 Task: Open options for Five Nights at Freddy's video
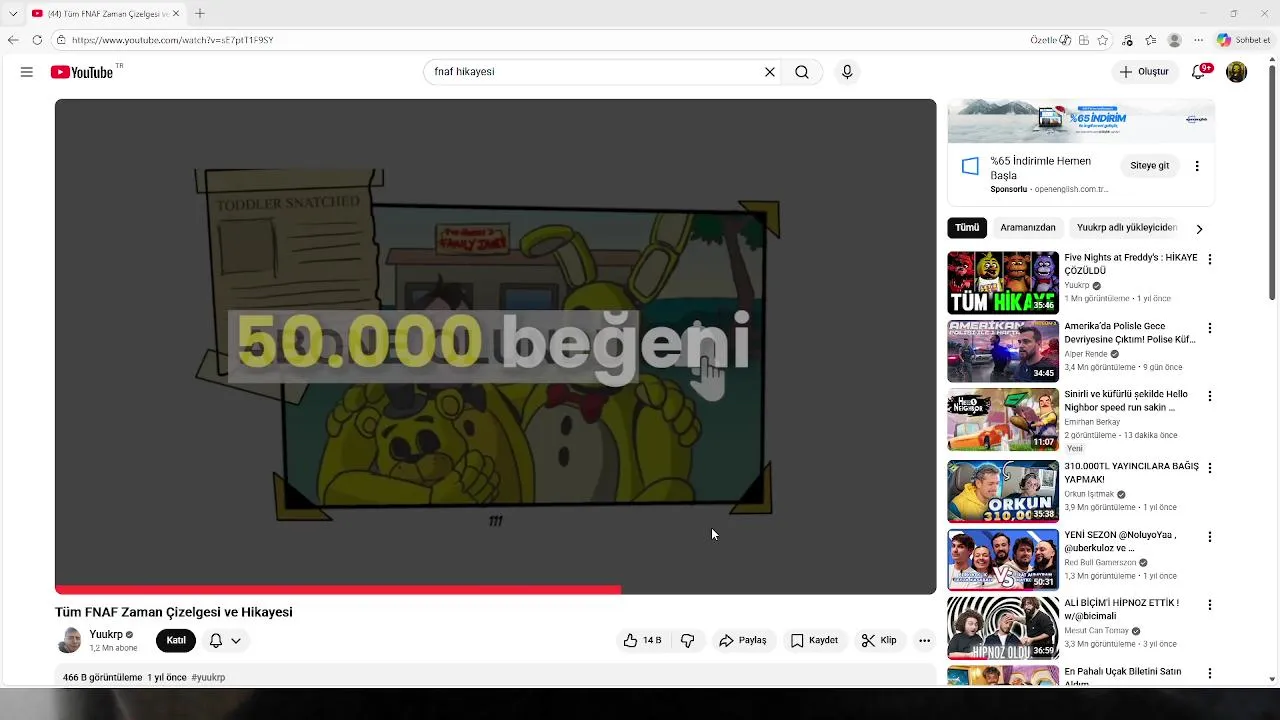(x=1210, y=259)
